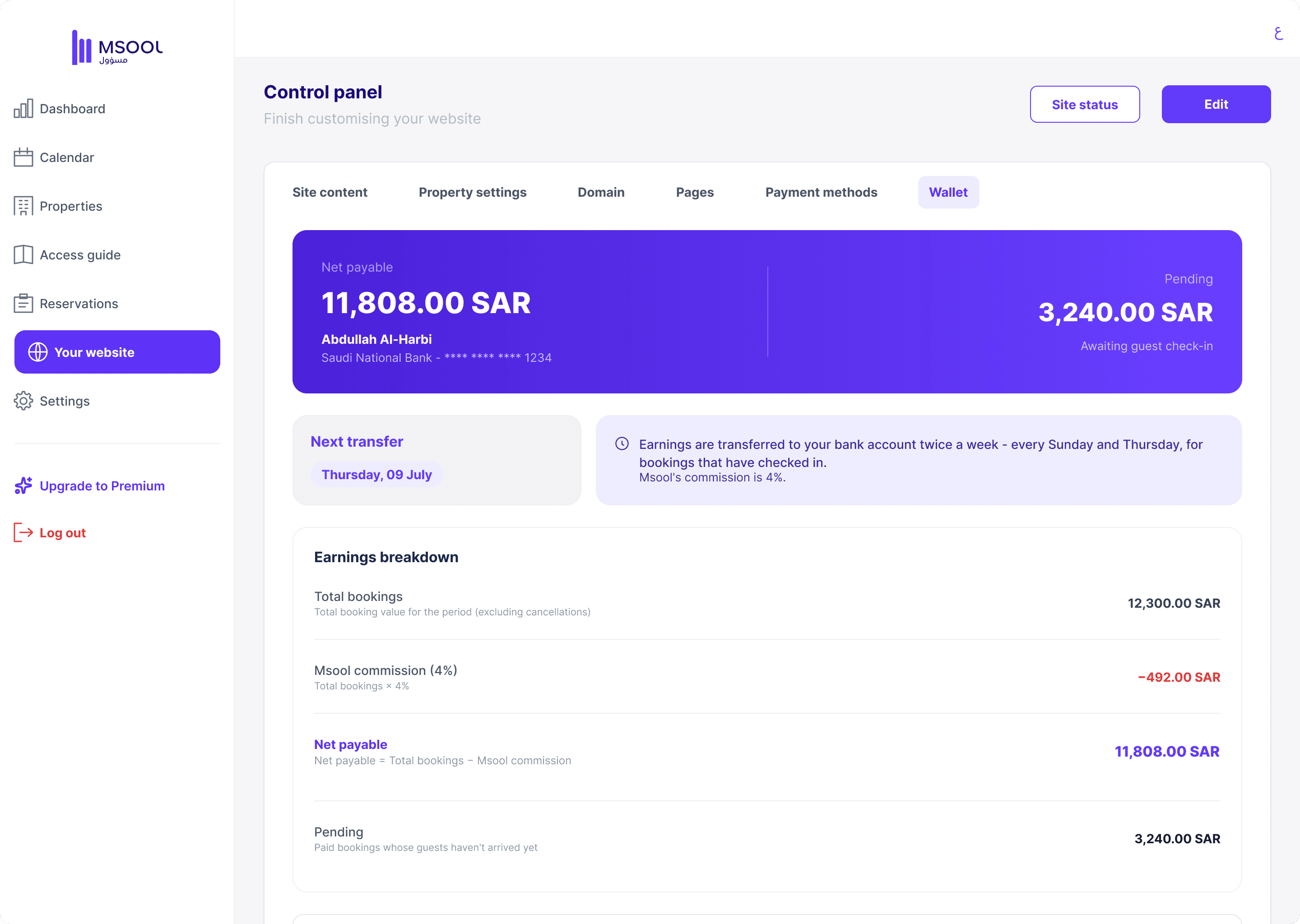
Task: Click the Calendar icon in sidebar
Action: click(23, 157)
